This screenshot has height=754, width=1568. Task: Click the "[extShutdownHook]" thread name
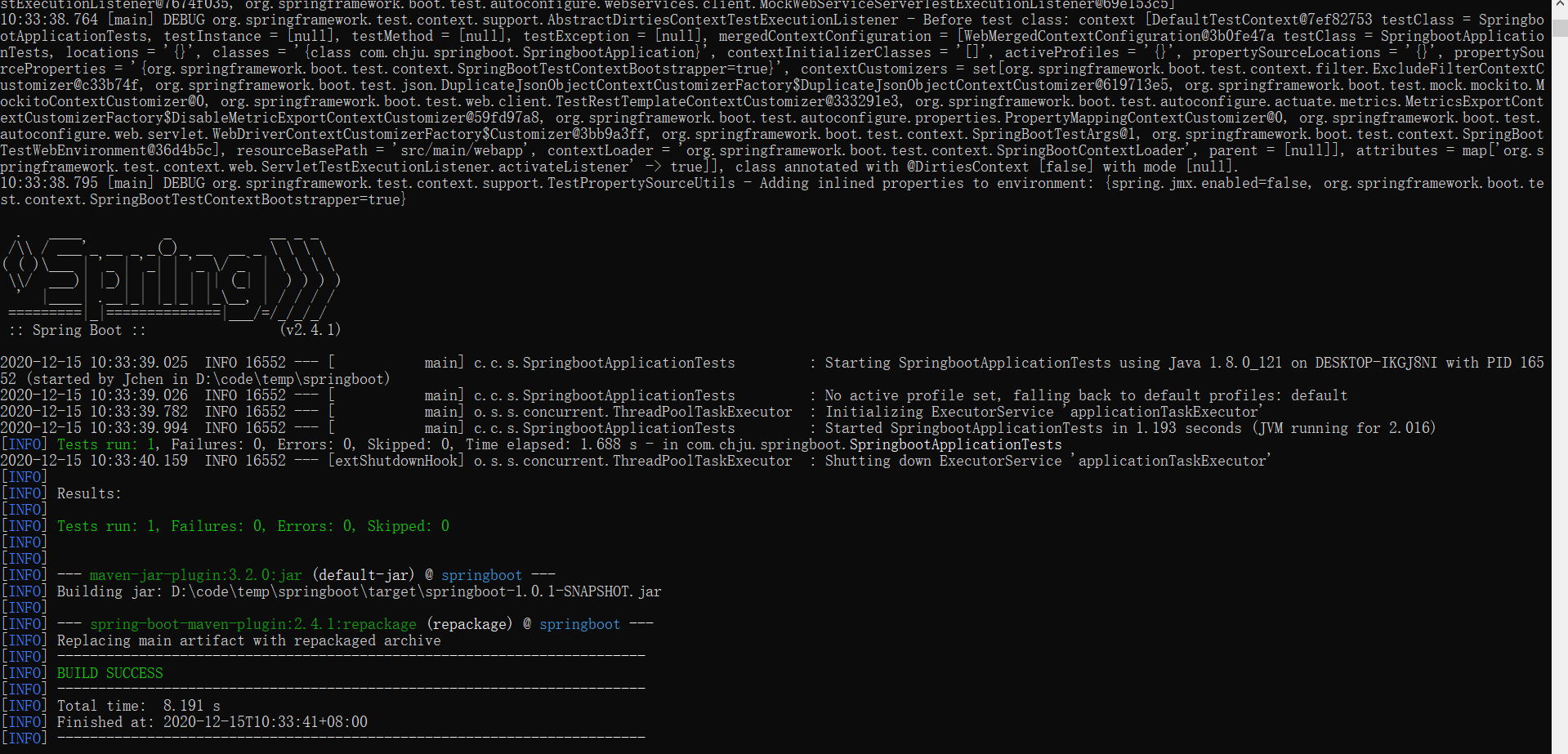pyautogui.click(x=396, y=461)
